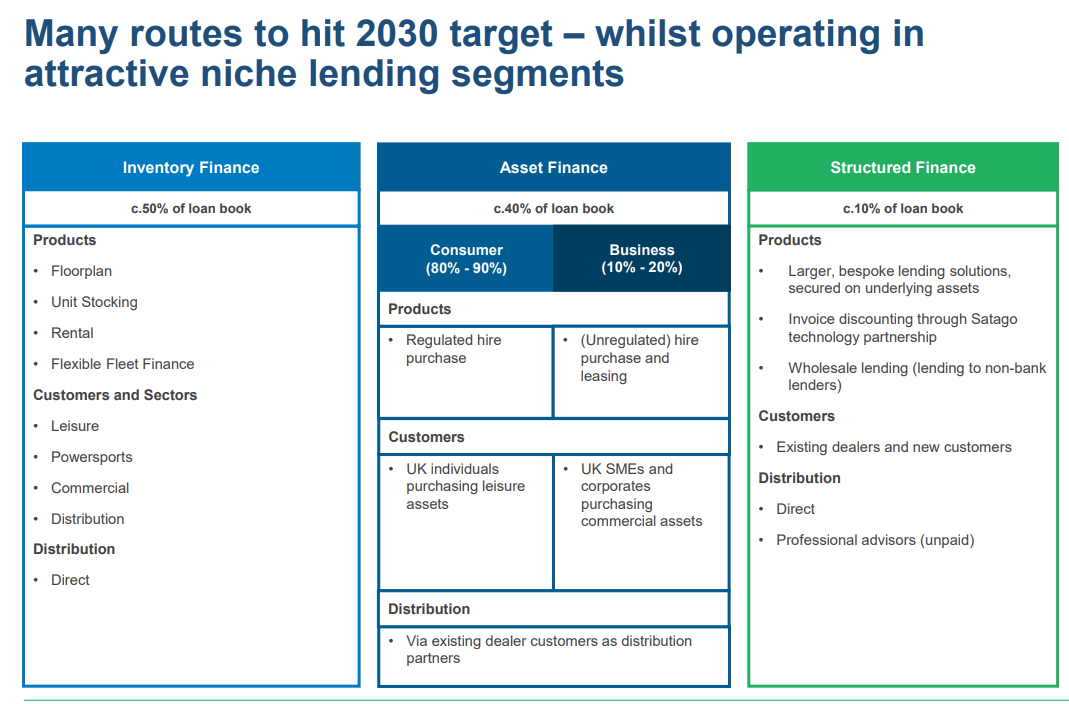
Task: Select the "Structured Finance" column header
Action: (x=903, y=168)
